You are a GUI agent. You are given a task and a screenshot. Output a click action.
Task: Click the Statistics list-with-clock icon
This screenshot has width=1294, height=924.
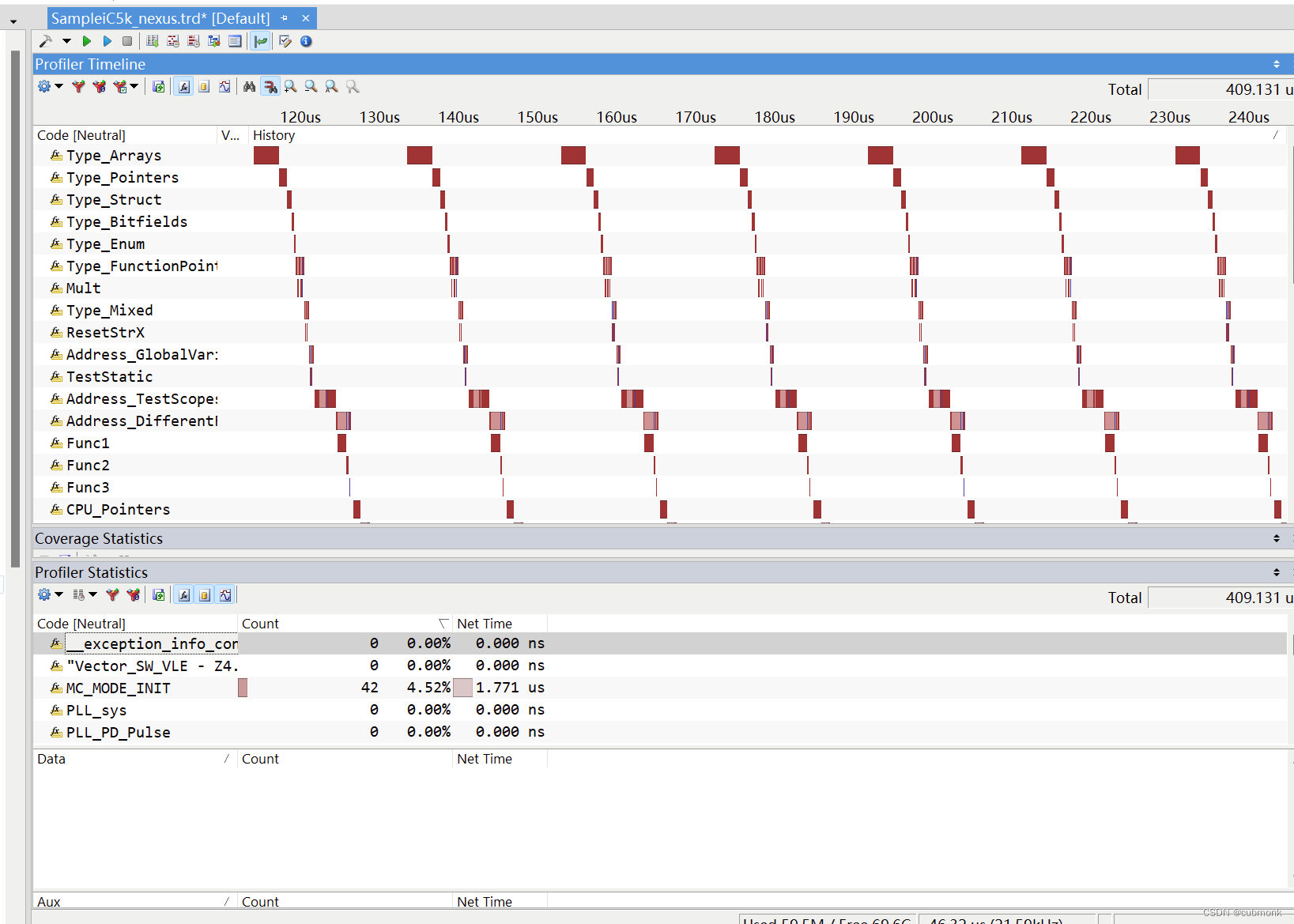coord(78,594)
